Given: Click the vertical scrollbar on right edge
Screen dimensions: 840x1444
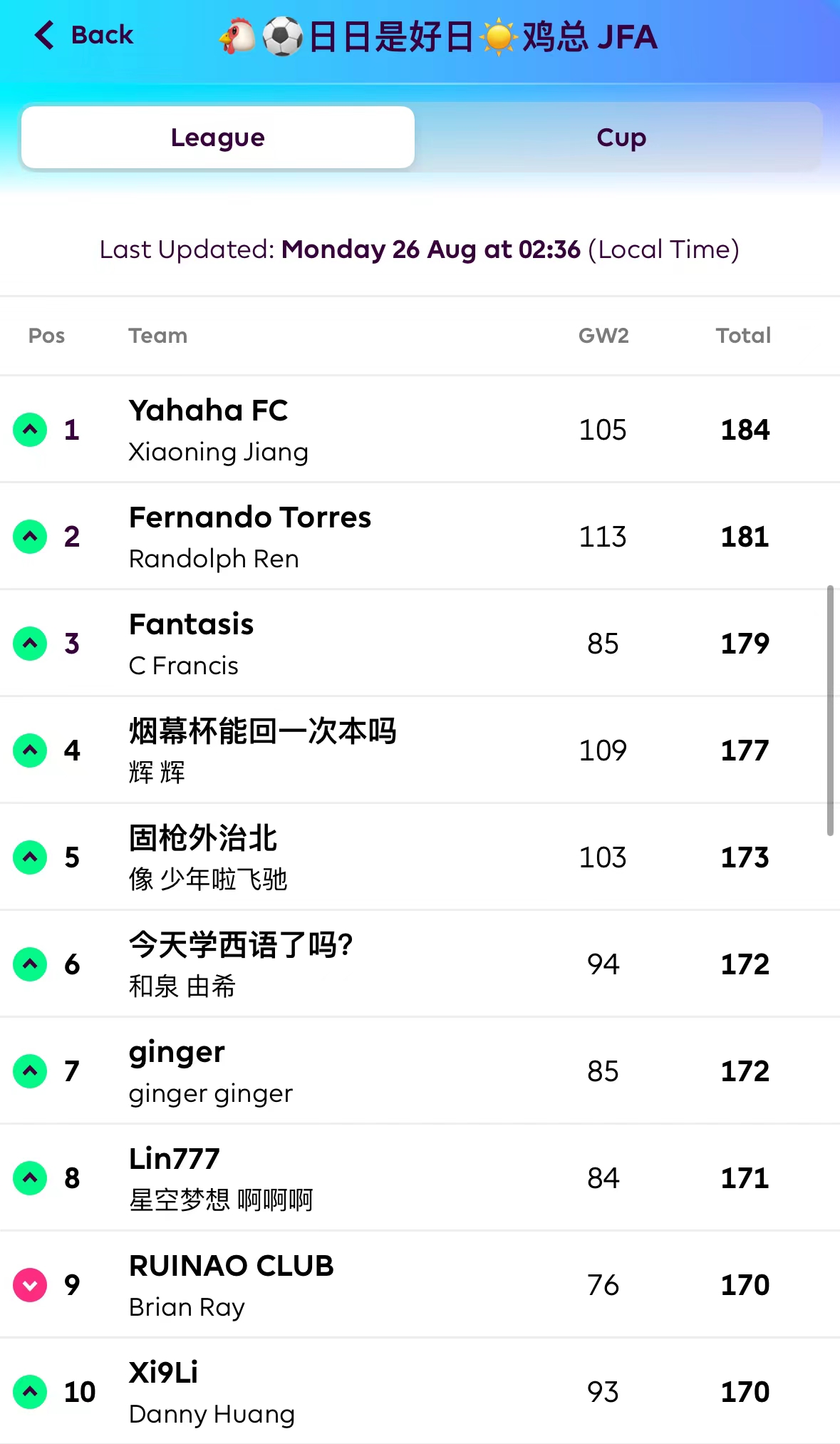Looking at the screenshot, I should [829, 710].
